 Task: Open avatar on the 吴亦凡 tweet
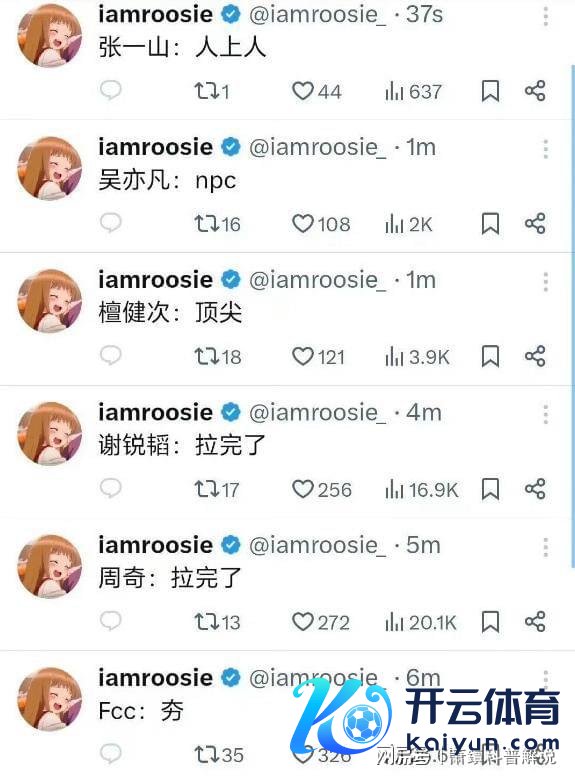click(x=49, y=168)
